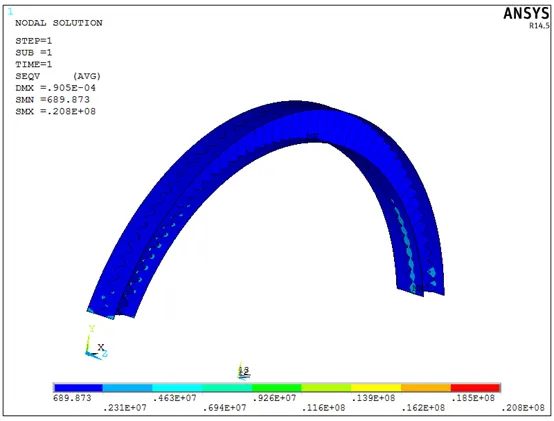Screen dimensions: 554x421
Task: Click the legend value '.162E+08'
Action: pyautogui.click(x=423, y=408)
